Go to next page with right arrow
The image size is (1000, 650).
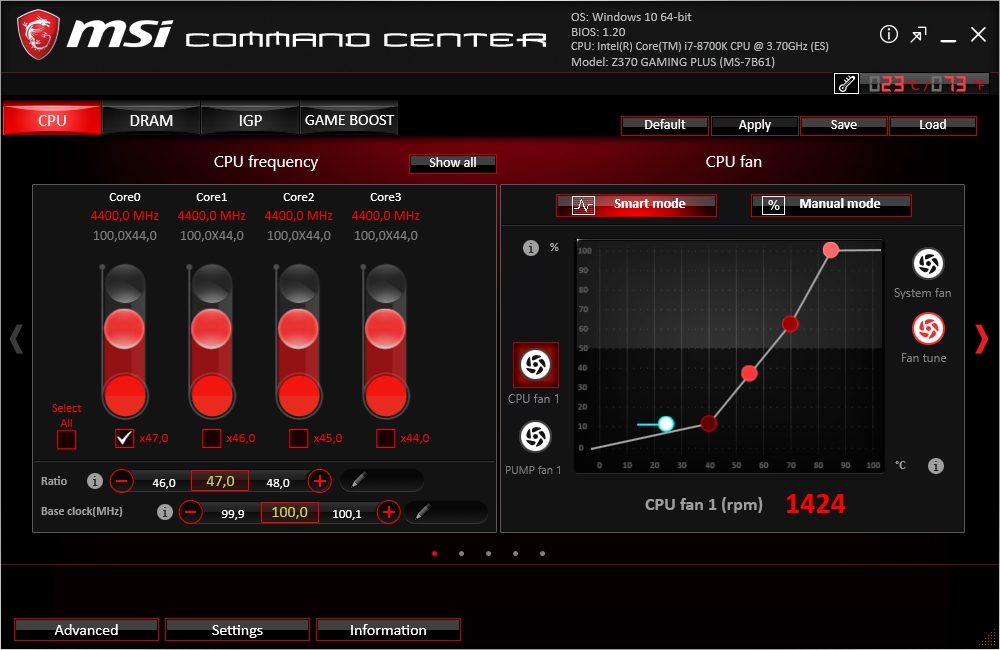981,339
